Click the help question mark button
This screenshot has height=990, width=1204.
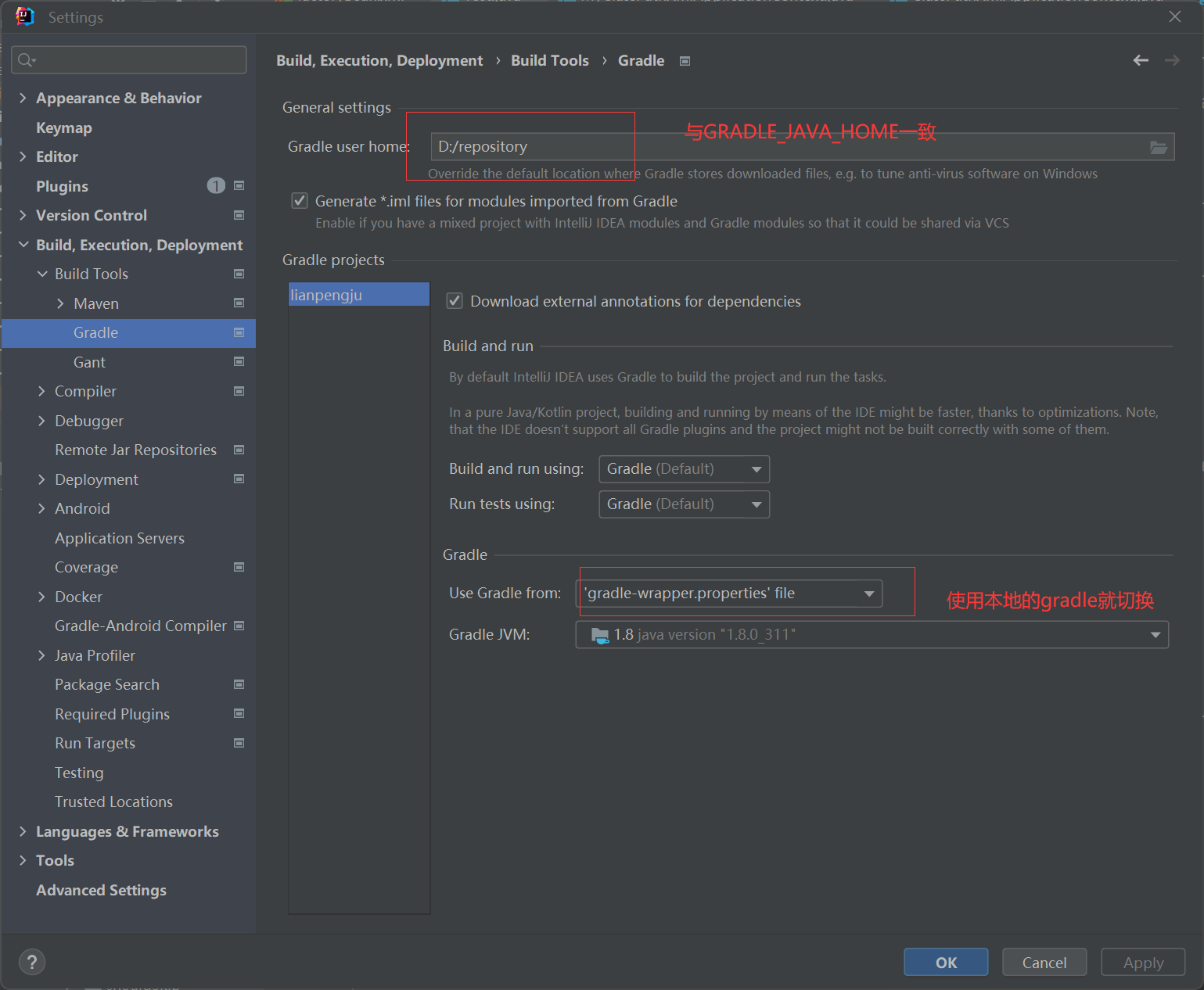click(x=32, y=962)
